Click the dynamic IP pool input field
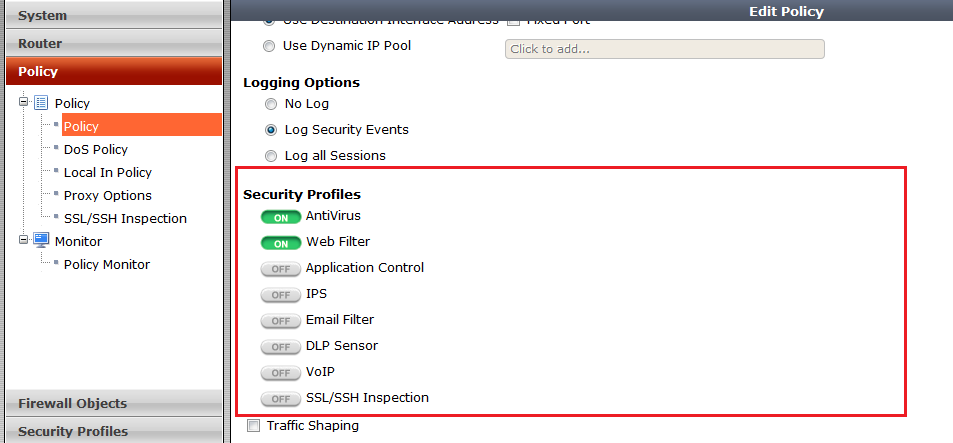This screenshot has height=443, width=953. pos(664,49)
